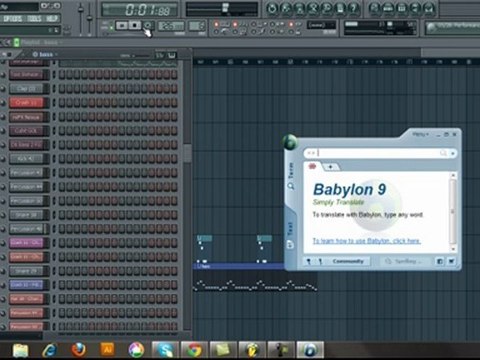Click the Babylon magnifier search icon

(x=443, y=153)
